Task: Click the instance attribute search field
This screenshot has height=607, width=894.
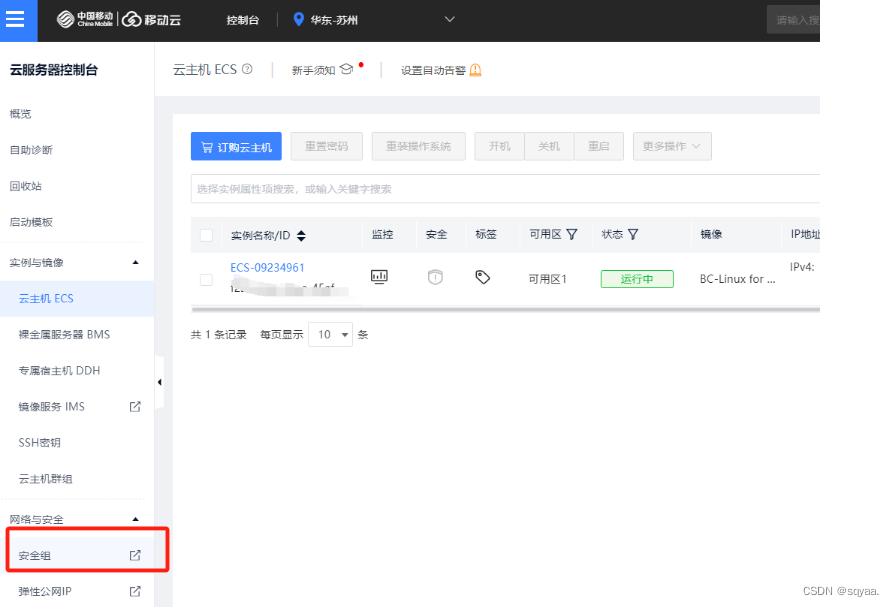Action: click(x=500, y=188)
